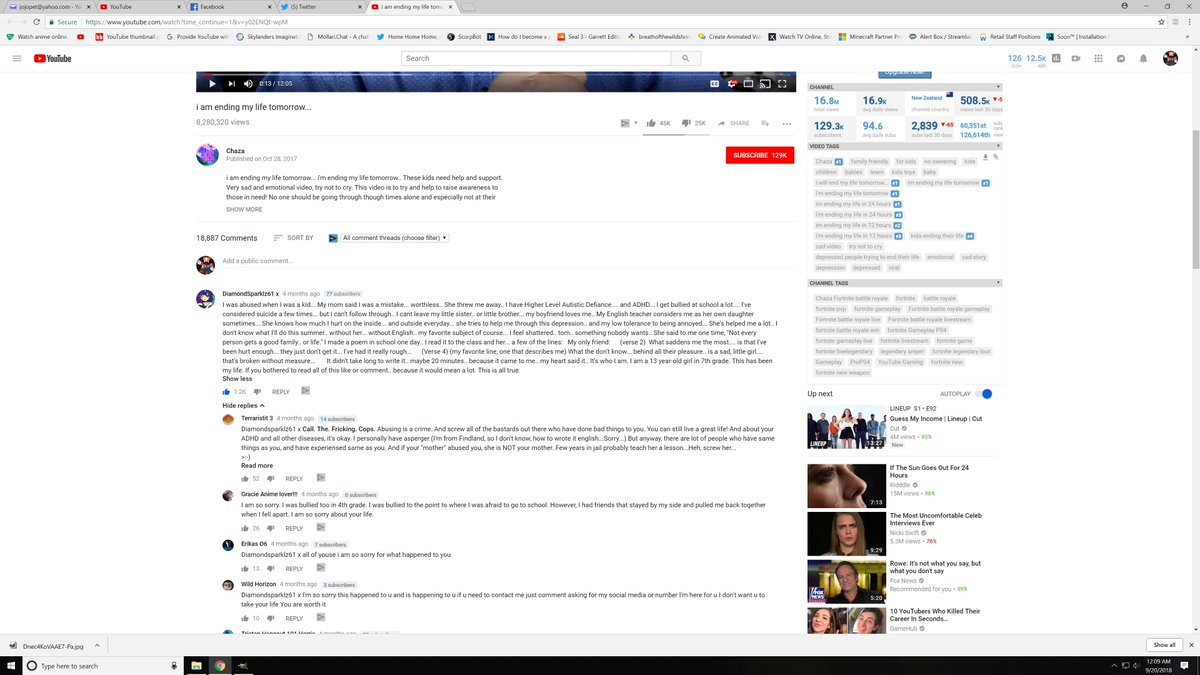
Task: Open the account avatar menu
Action: 1170,58
